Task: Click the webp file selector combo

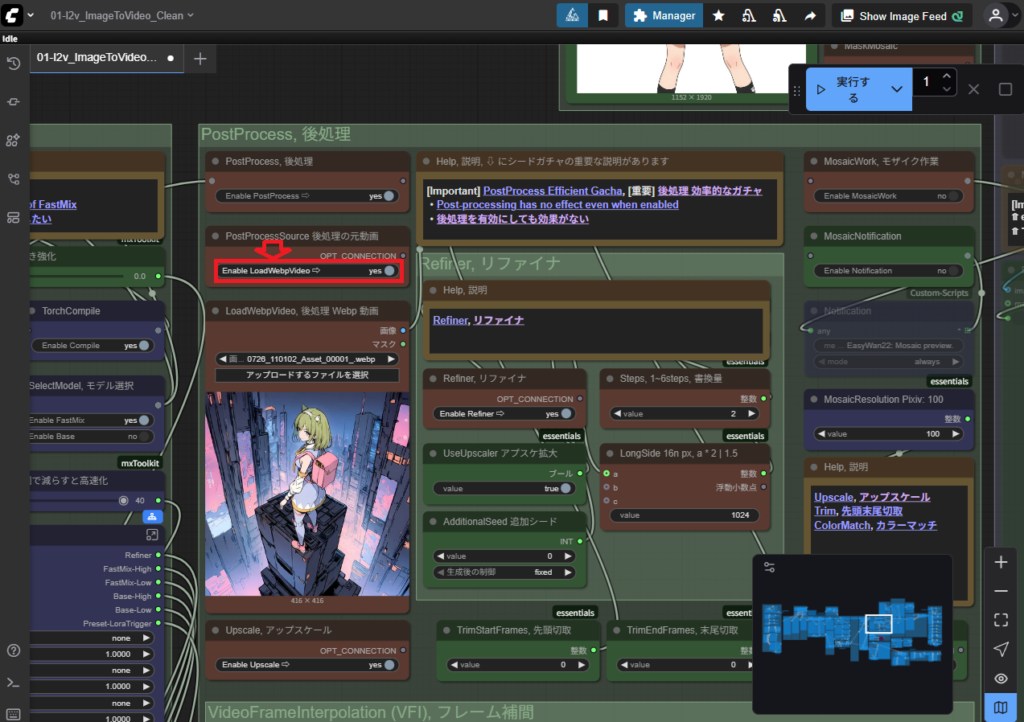Action: coord(307,359)
